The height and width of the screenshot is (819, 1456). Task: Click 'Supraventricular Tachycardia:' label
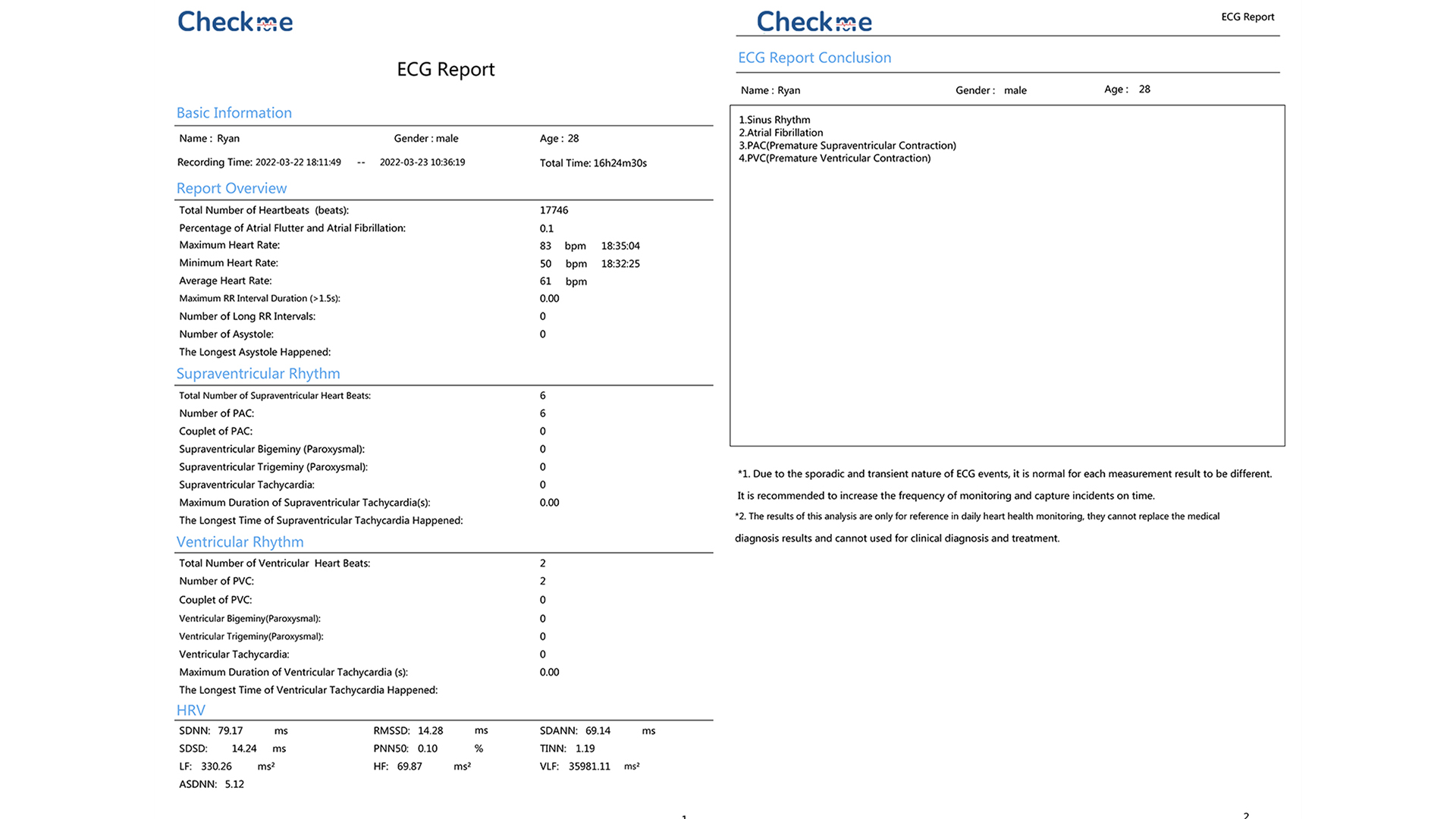(x=246, y=485)
